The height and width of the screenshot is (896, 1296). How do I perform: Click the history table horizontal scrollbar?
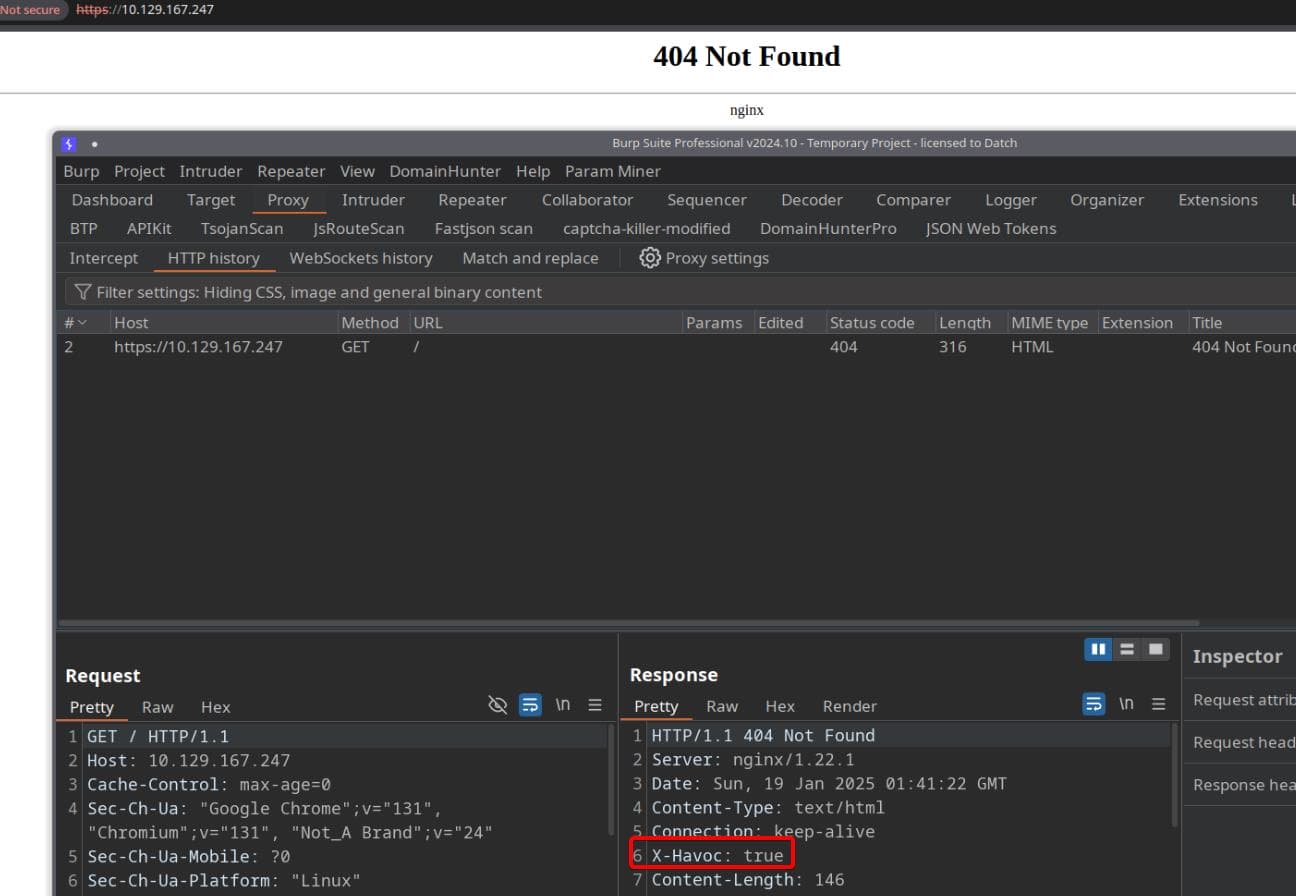point(628,623)
